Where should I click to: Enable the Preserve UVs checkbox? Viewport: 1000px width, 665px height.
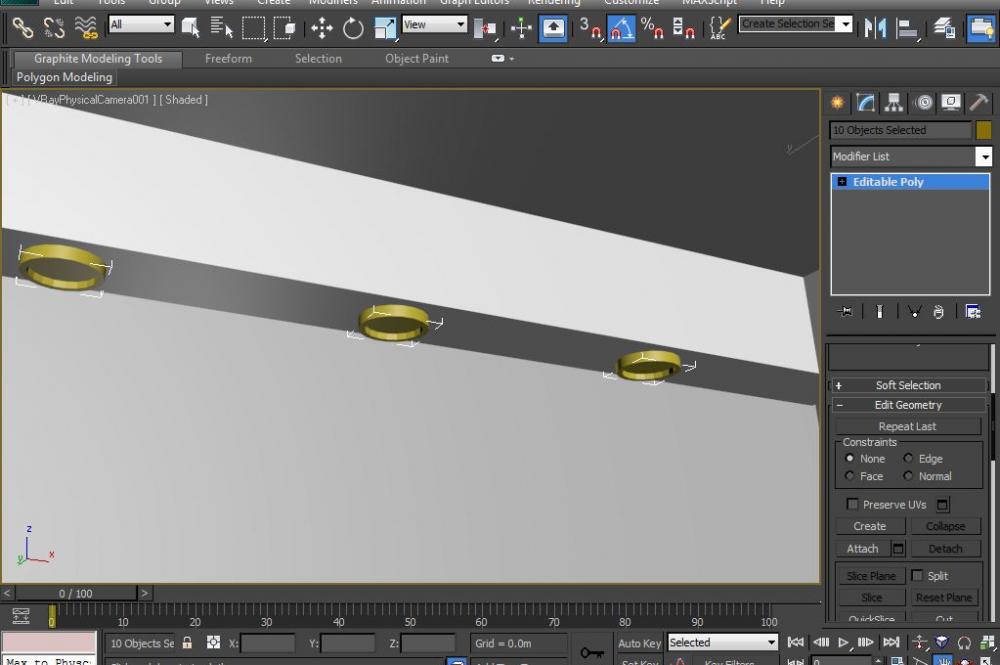pyautogui.click(x=853, y=505)
